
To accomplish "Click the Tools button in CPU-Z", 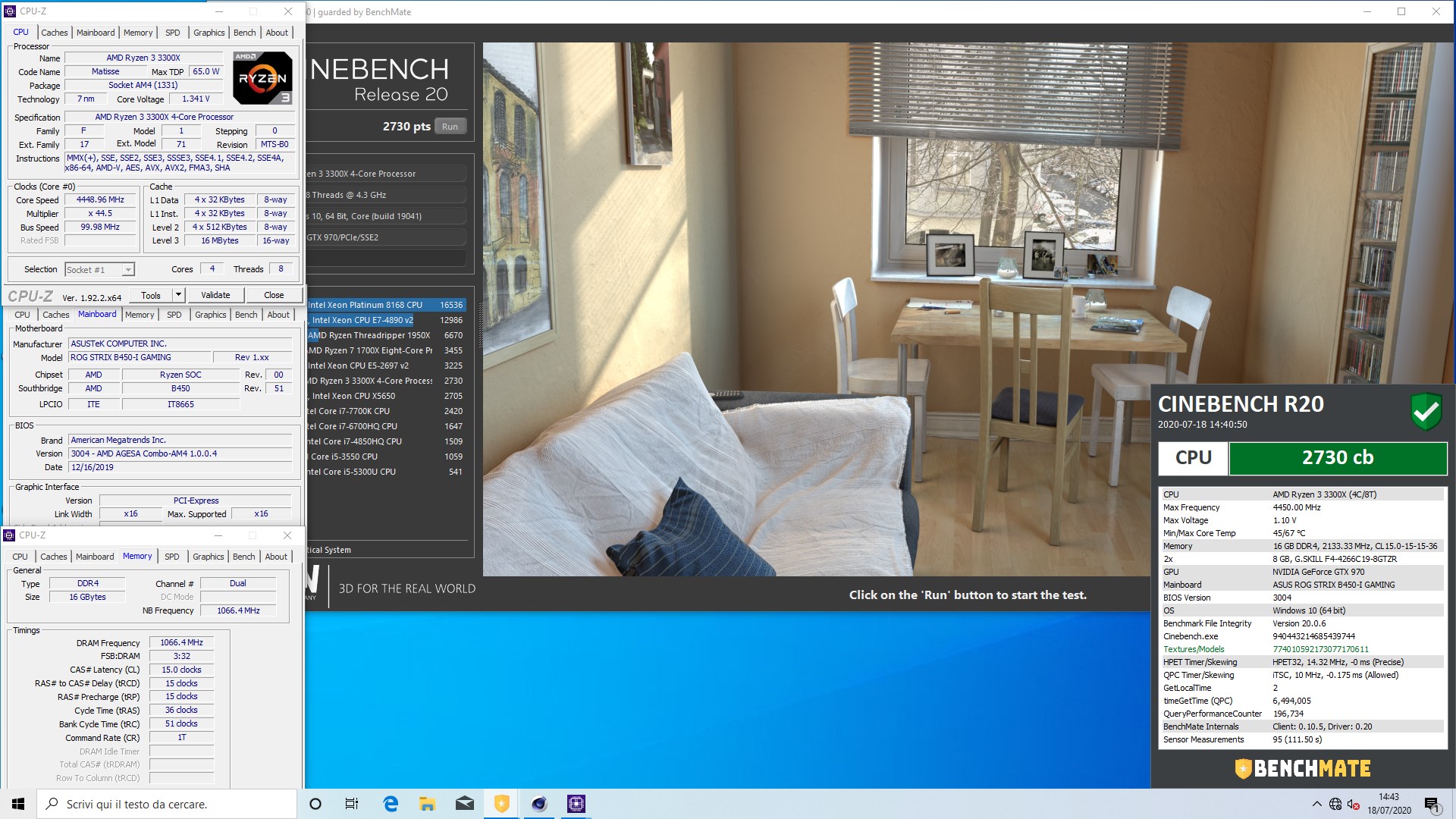I will pos(151,295).
